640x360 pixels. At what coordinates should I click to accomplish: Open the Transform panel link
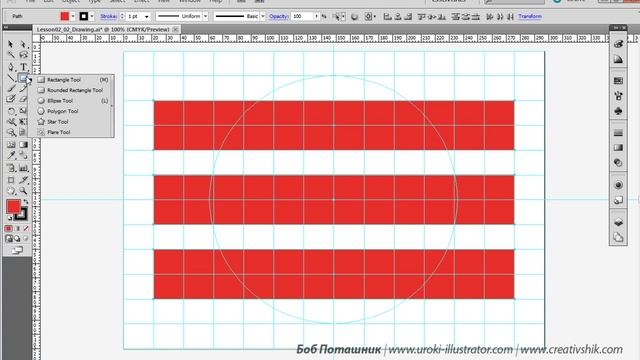click(x=530, y=16)
